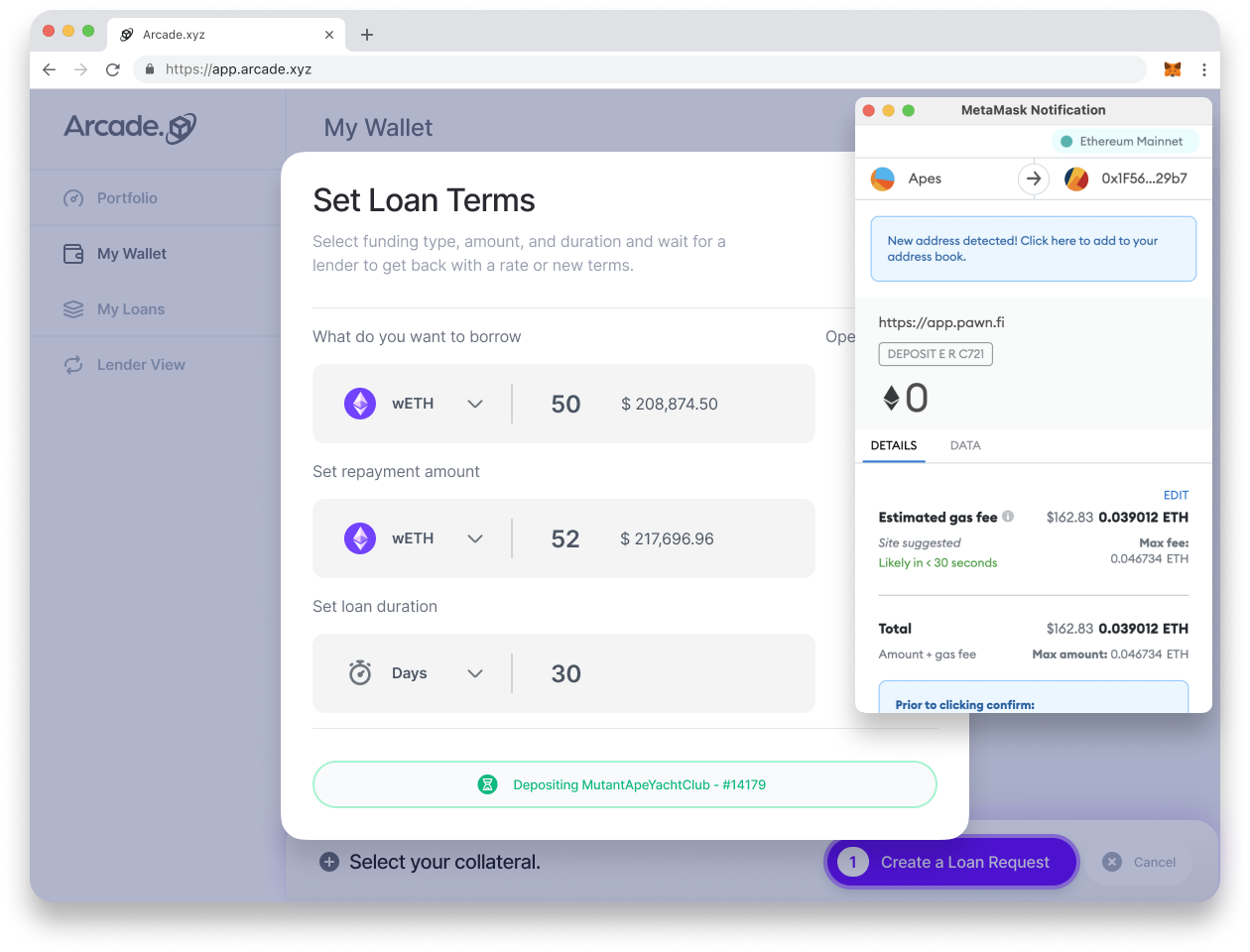Switch to the DETAILS tab in MetaMask

point(894,446)
